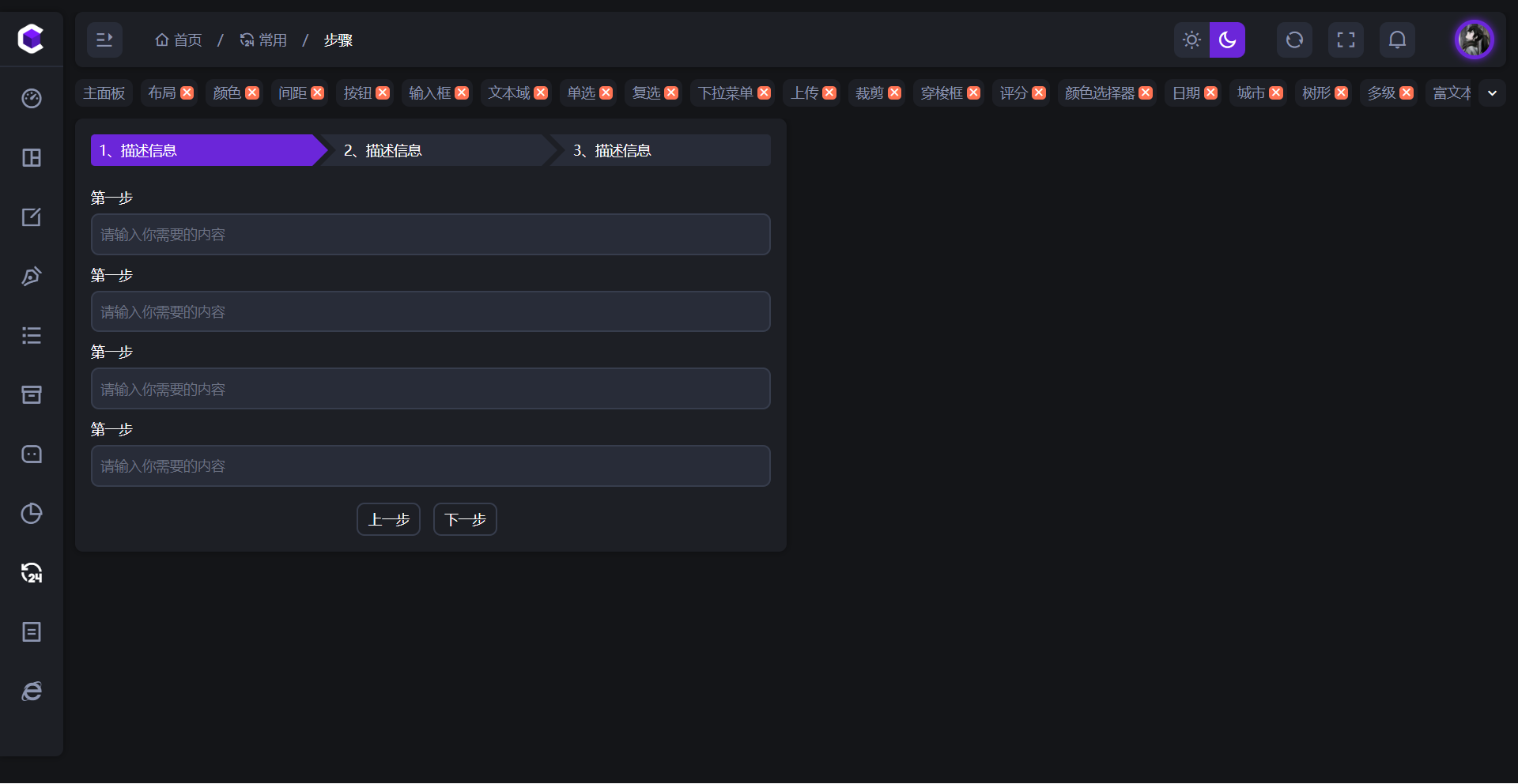
Task: Close the 树形 tab
Action: 1342,92
